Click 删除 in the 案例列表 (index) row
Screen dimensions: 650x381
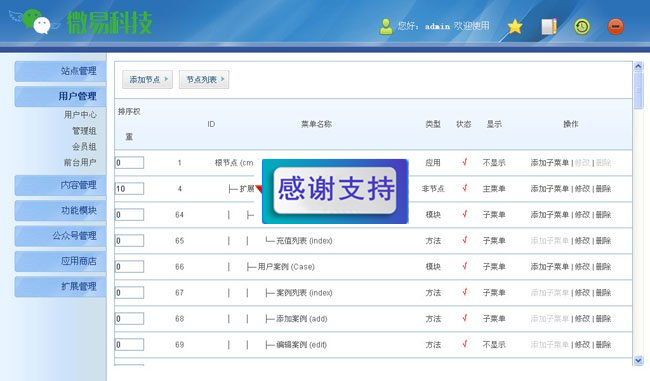[x=604, y=293]
